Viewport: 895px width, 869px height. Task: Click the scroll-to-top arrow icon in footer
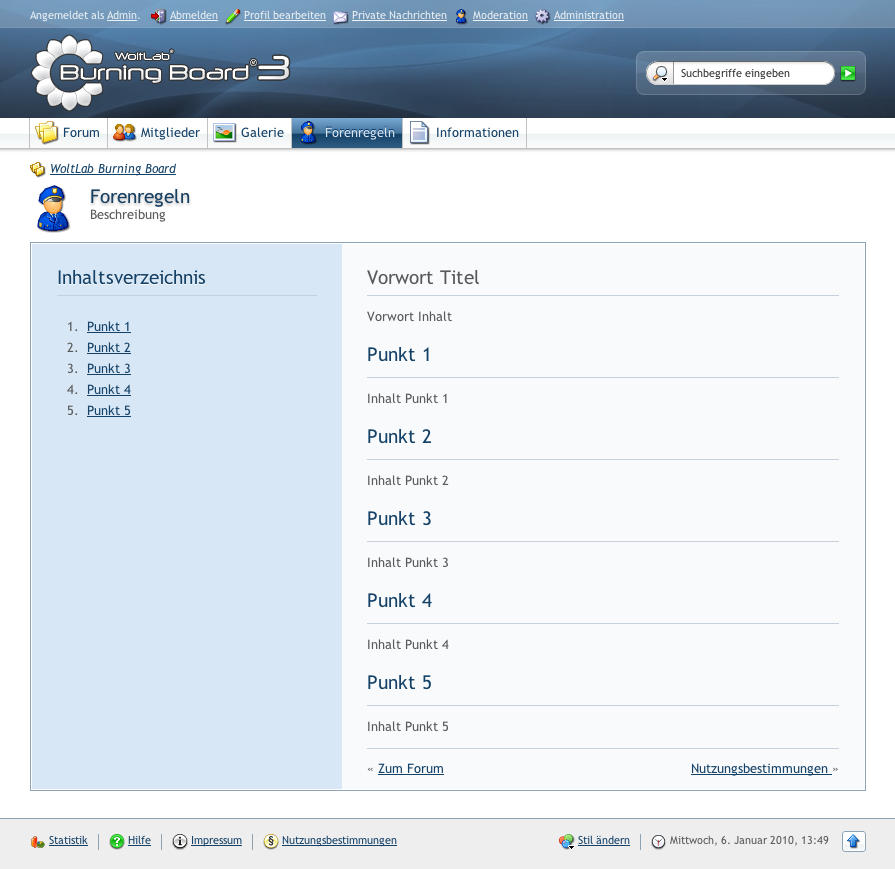853,841
